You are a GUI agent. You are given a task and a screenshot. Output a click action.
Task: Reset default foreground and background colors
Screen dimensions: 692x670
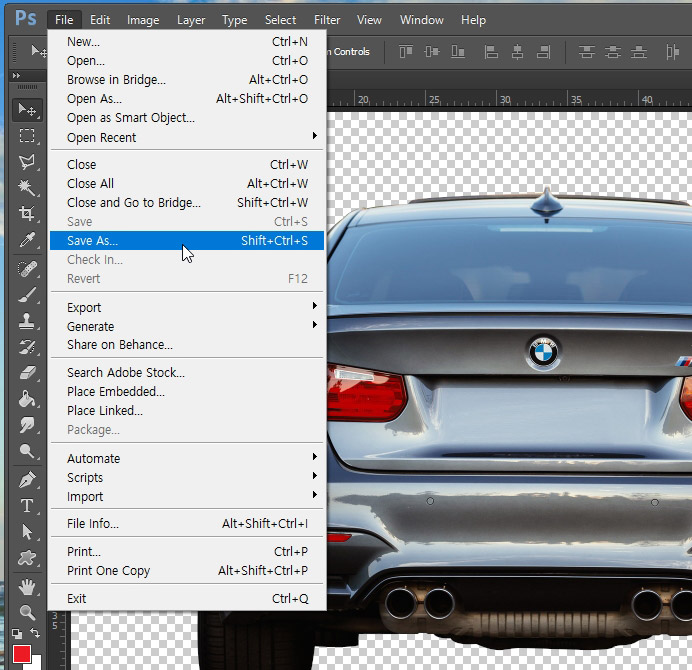click(17, 634)
